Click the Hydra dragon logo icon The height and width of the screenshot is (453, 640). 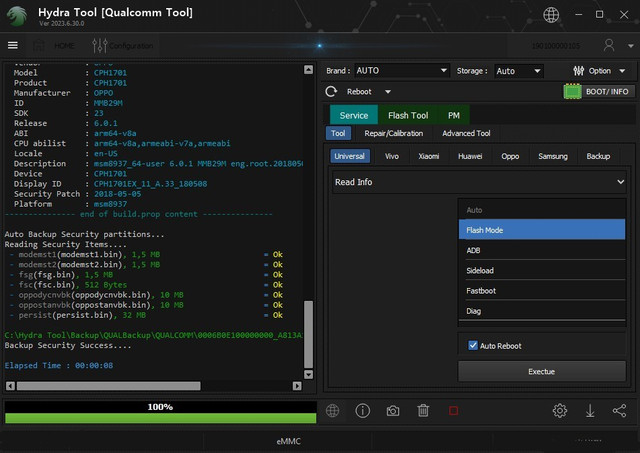coord(17,16)
